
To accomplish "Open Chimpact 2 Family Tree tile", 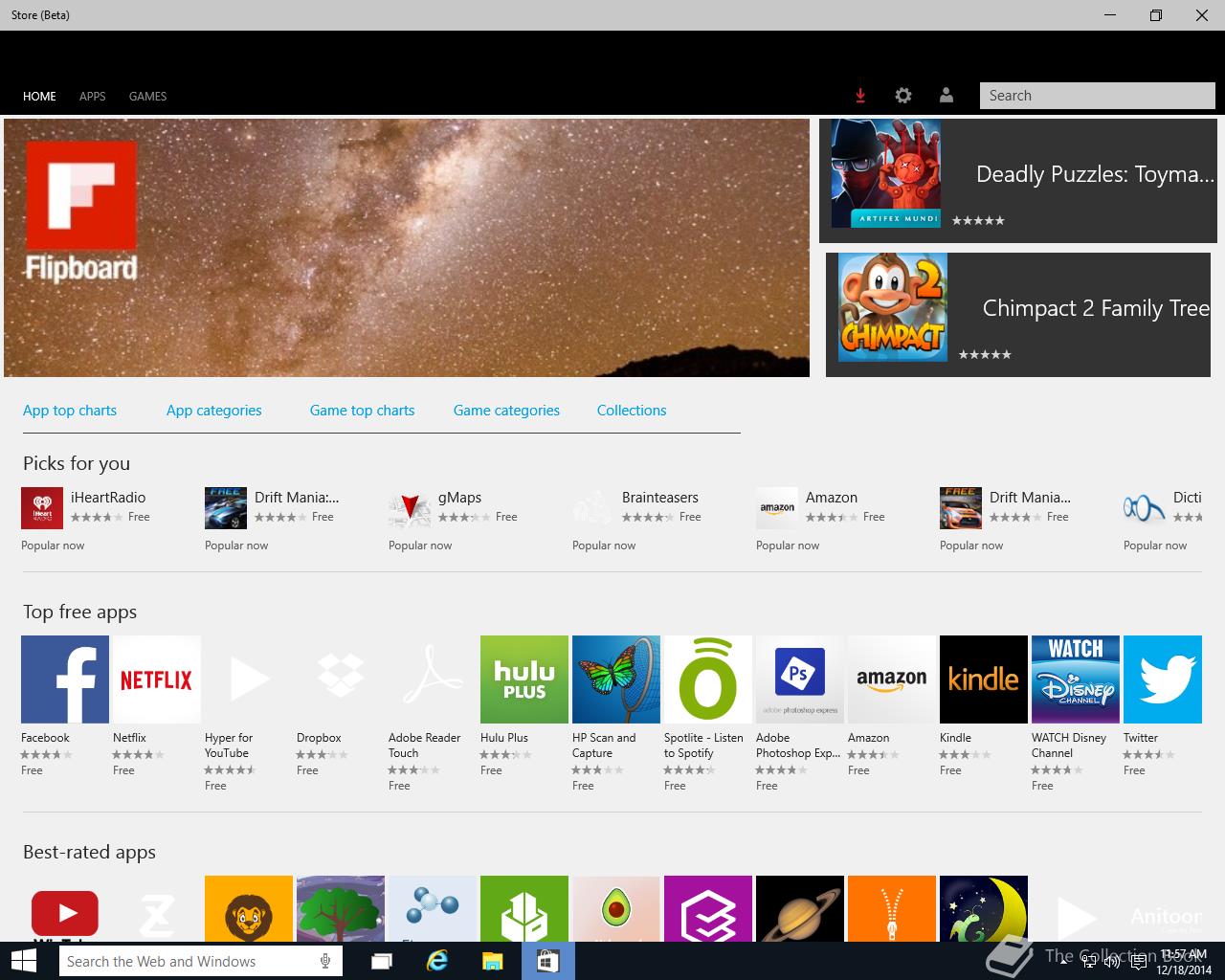I will [x=1018, y=315].
